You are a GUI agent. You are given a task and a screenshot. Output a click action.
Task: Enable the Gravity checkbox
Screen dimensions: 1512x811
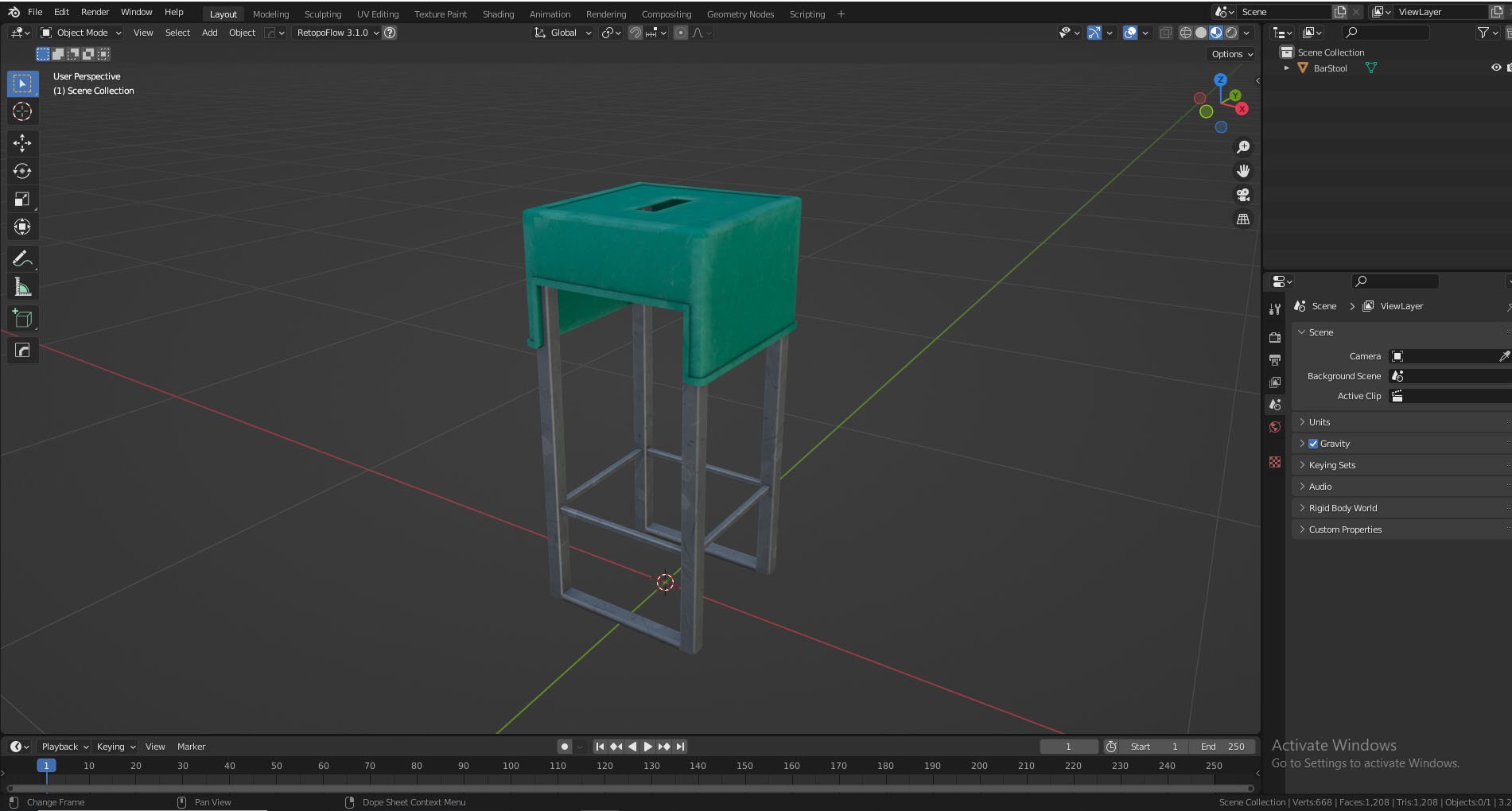(x=1313, y=444)
